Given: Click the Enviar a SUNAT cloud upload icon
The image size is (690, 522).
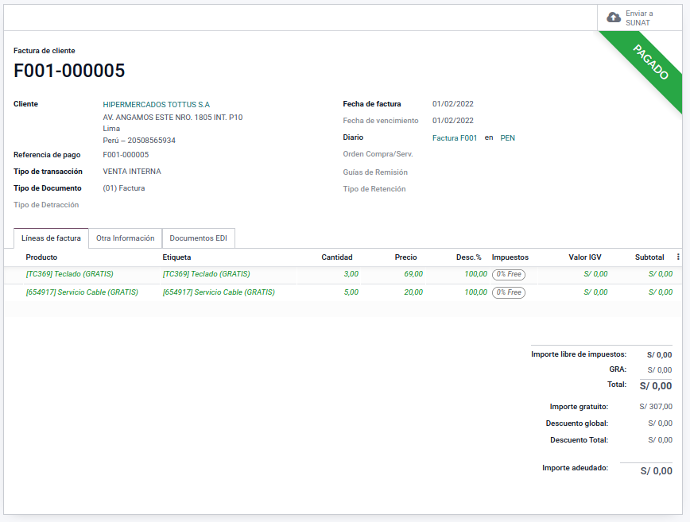Looking at the screenshot, I should [x=614, y=17].
